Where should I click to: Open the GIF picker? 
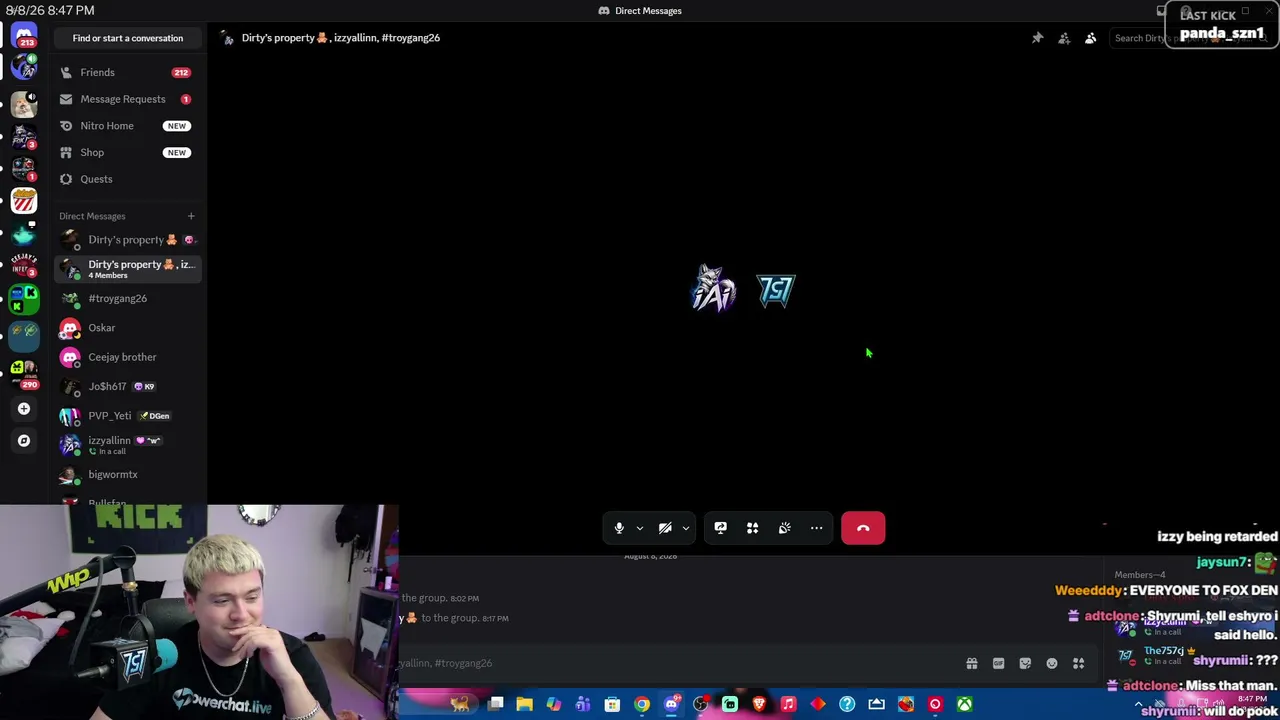coord(998,663)
